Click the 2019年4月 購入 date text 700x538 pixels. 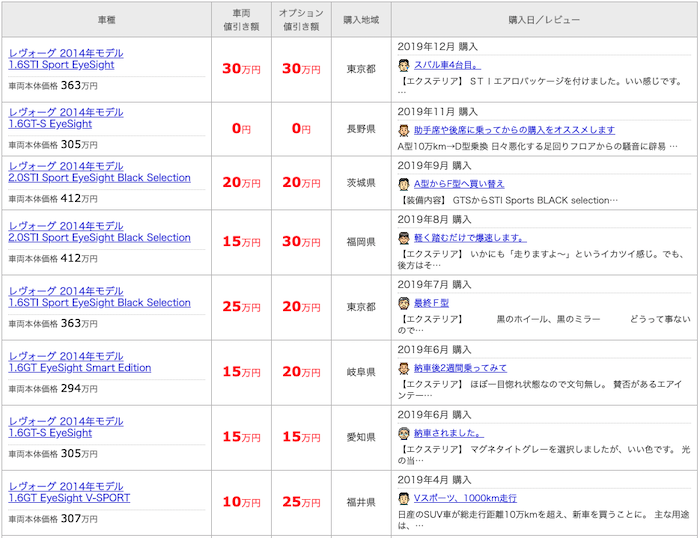click(x=434, y=480)
